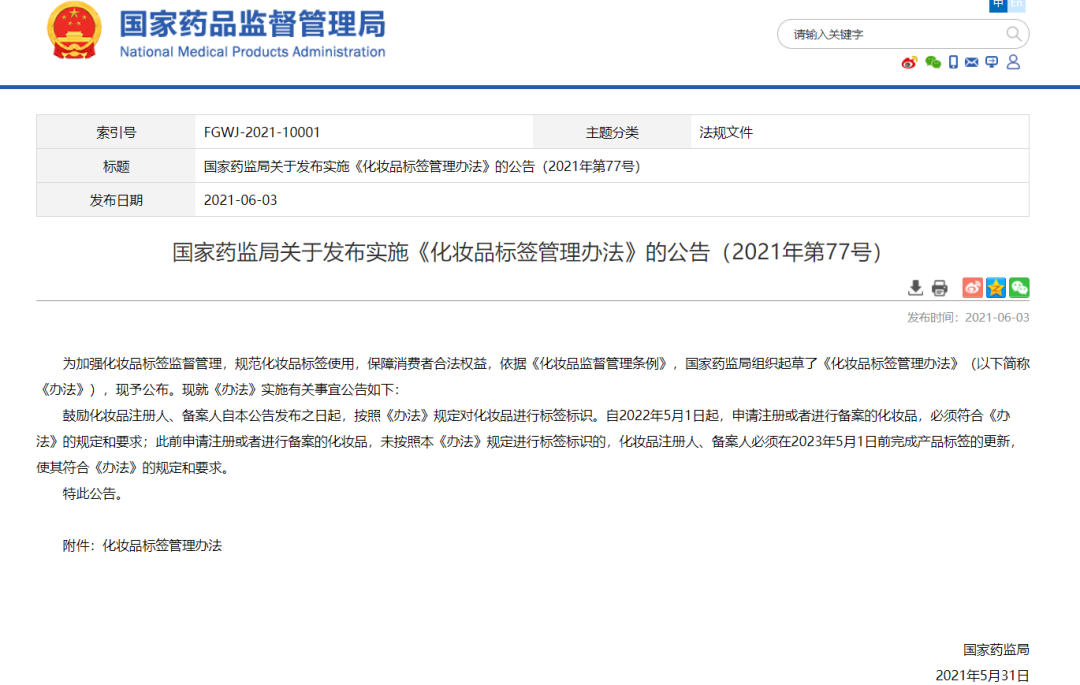Screen dimensions: 1080x685
Task: Focus the 请输入关键字 search field
Action: (x=890, y=34)
